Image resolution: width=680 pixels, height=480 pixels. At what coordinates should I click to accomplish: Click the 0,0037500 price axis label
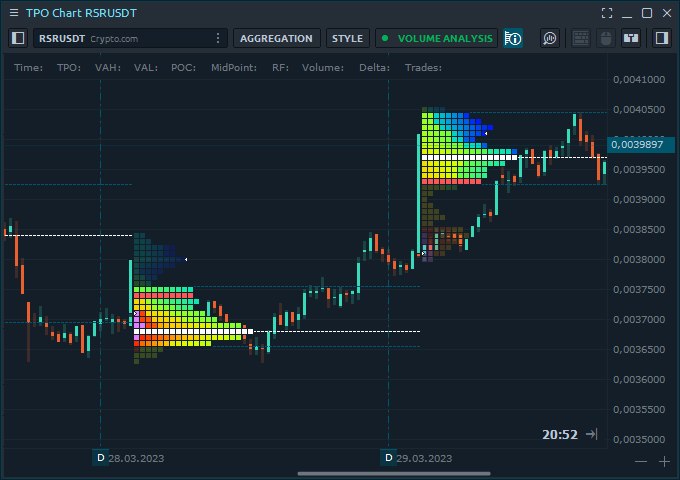tap(639, 289)
